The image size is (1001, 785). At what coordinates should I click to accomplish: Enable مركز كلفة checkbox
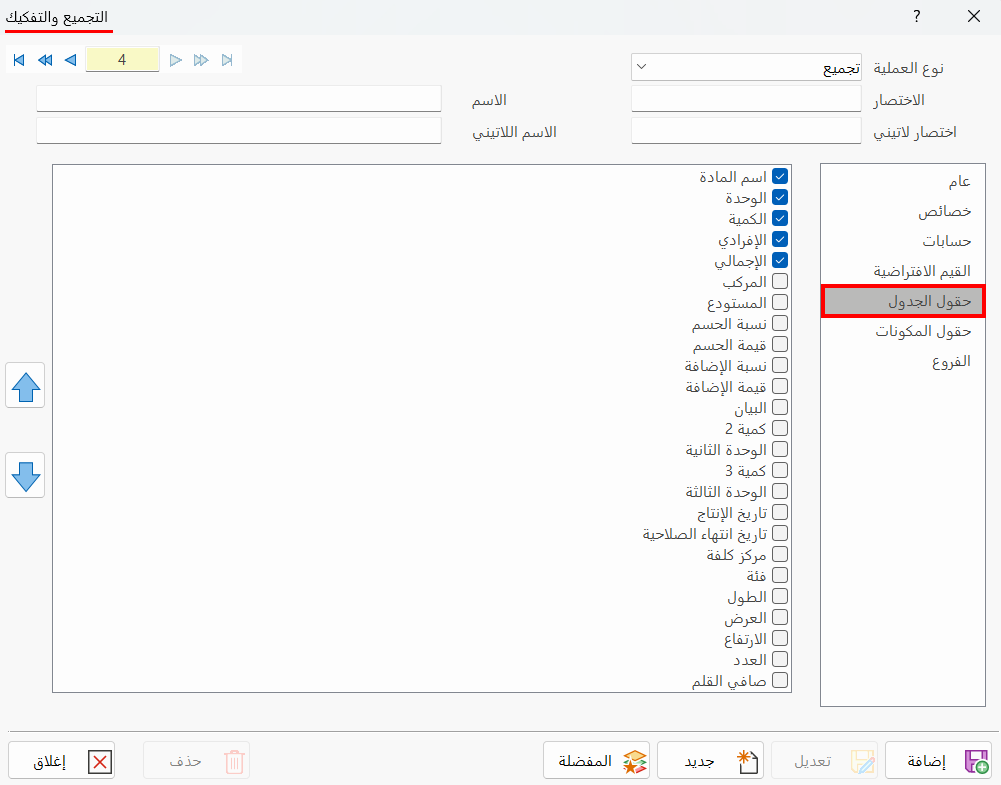(x=779, y=554)
